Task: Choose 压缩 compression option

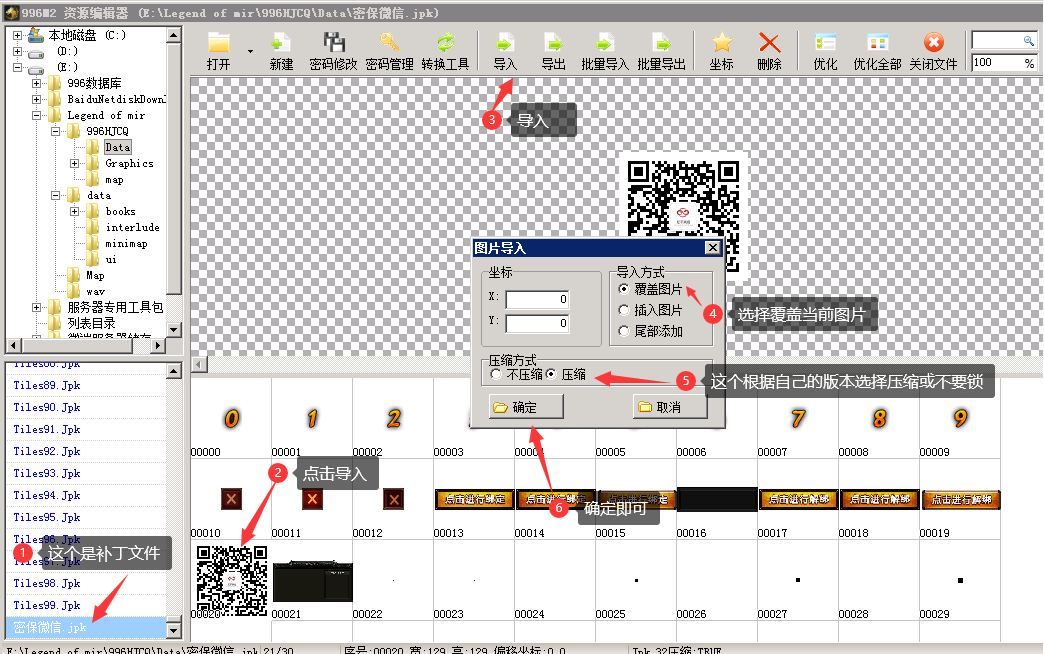Action: tap(551, 374)
